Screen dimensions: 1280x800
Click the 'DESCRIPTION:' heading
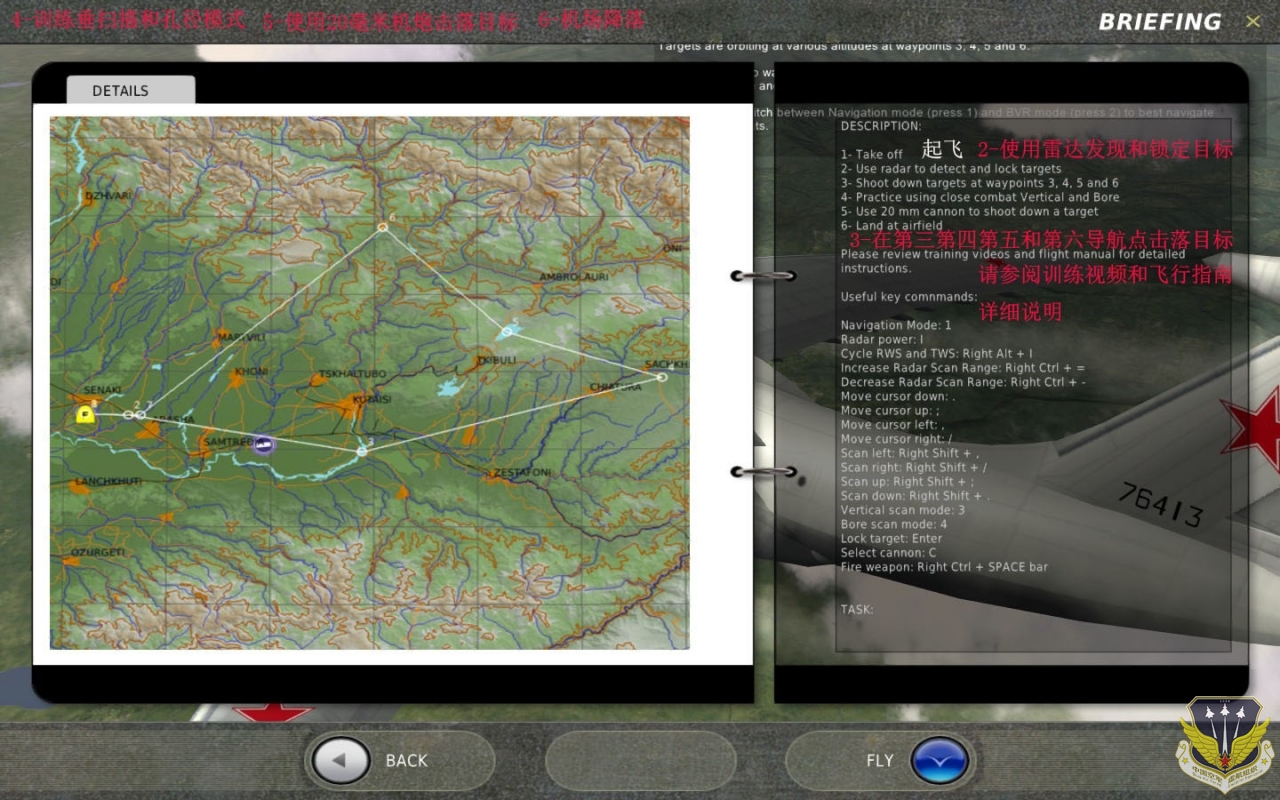tap(881, 126)
